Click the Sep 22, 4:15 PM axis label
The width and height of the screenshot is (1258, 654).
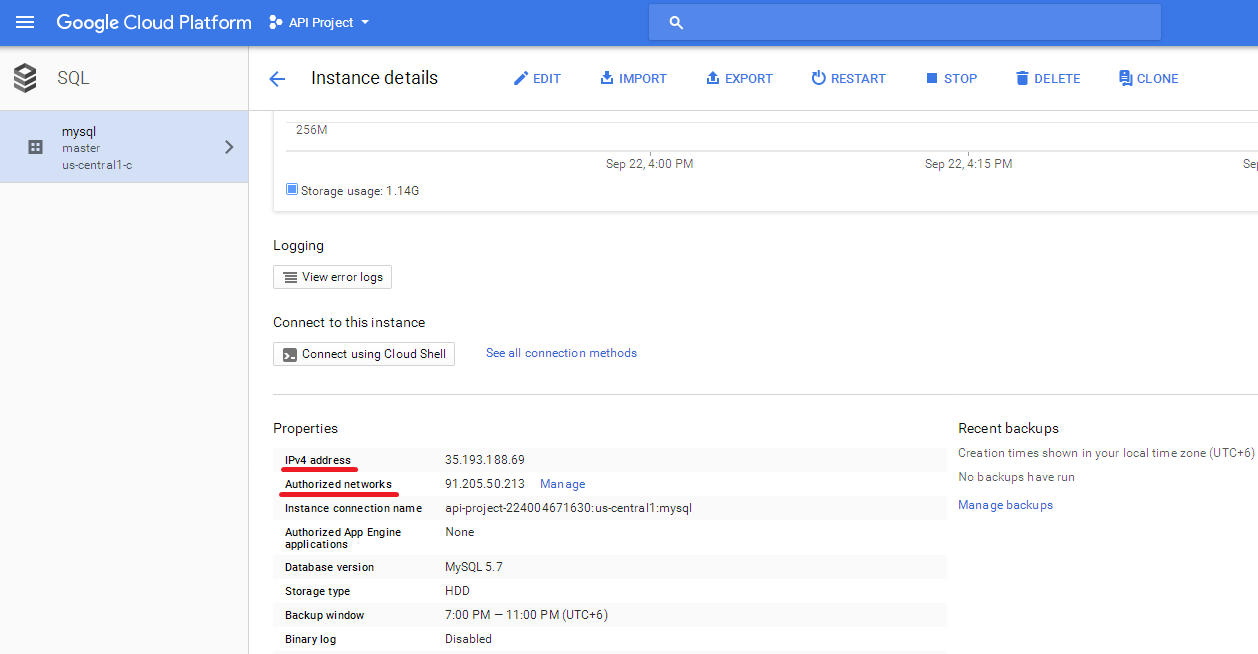click(968, 164)
